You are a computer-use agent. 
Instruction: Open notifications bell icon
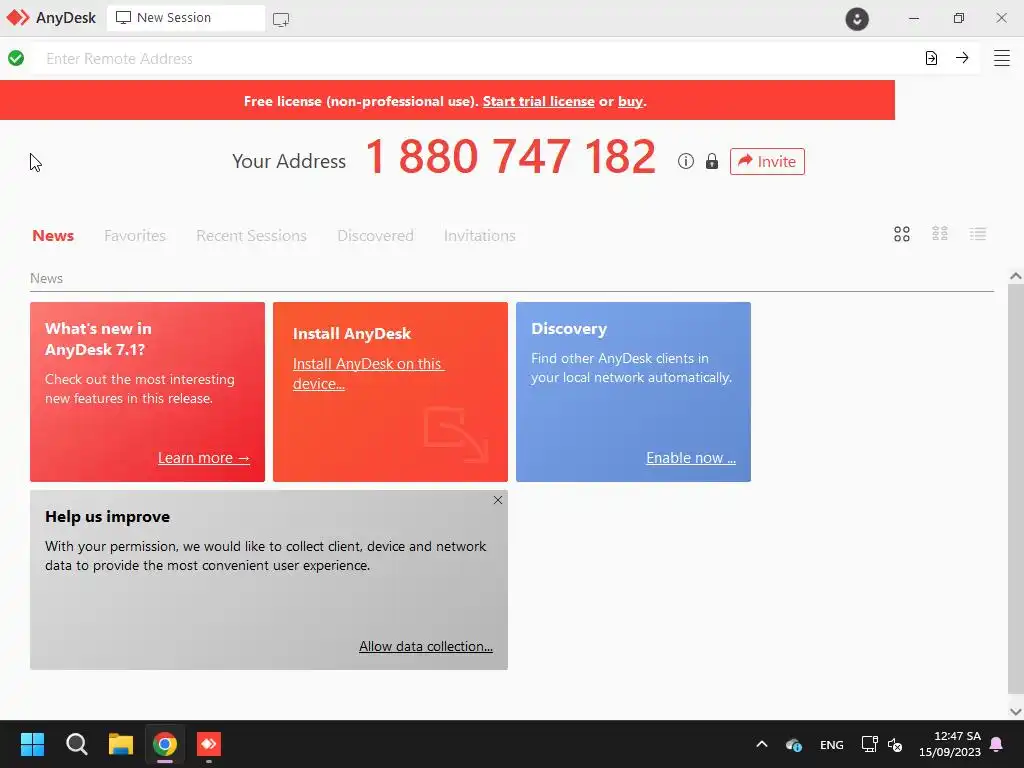click(x=997, y=744)
